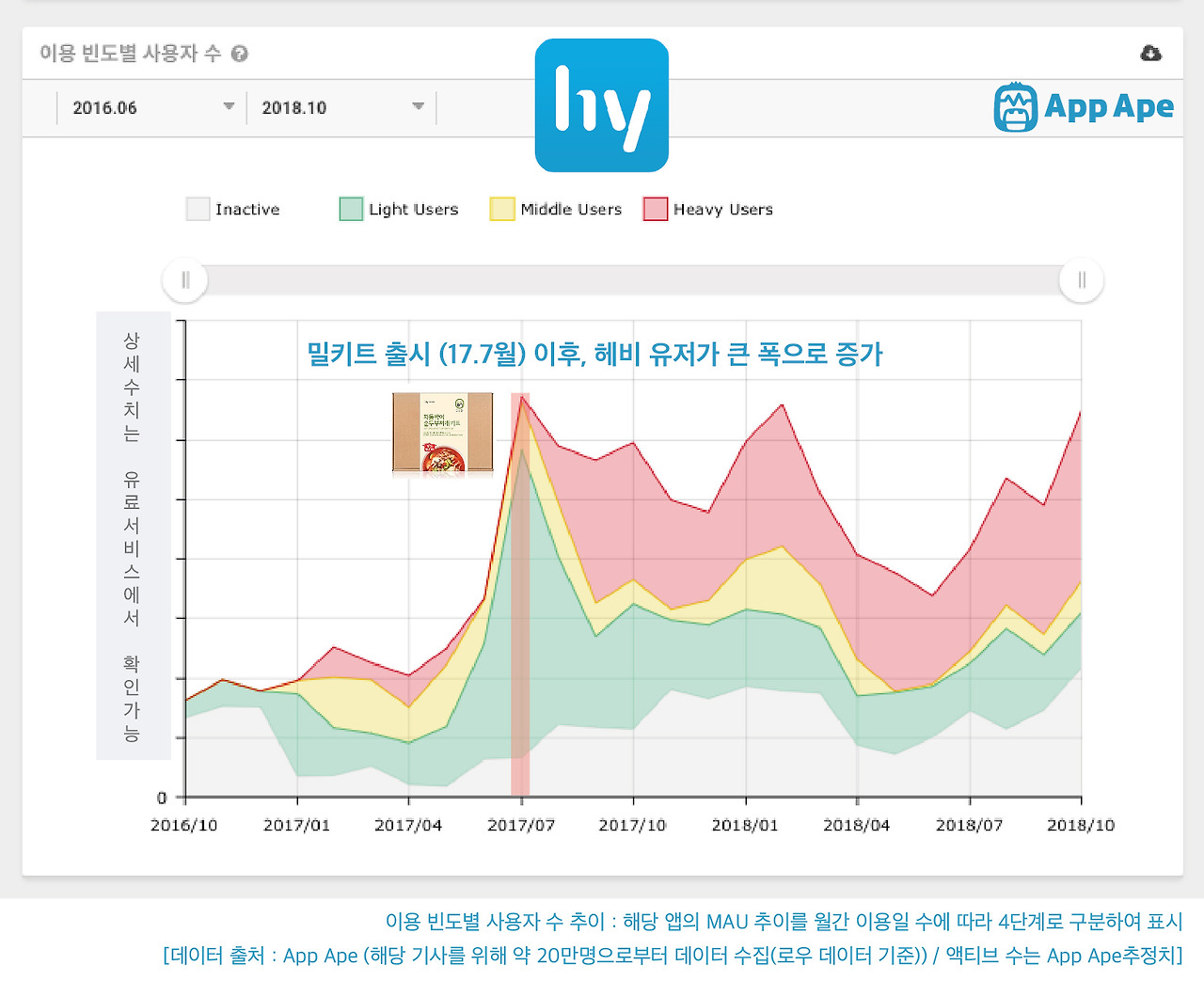Click the '[데이터 출처 : App Ape' source line
This screenshot has height=981, width=1204.
[x=673, y=956]
